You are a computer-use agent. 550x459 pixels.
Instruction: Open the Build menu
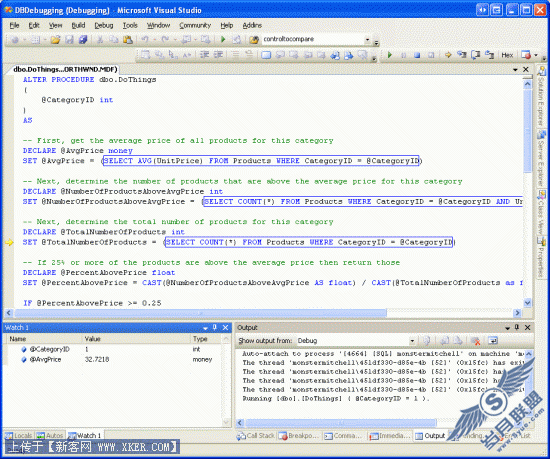click(x=78, y=25)
